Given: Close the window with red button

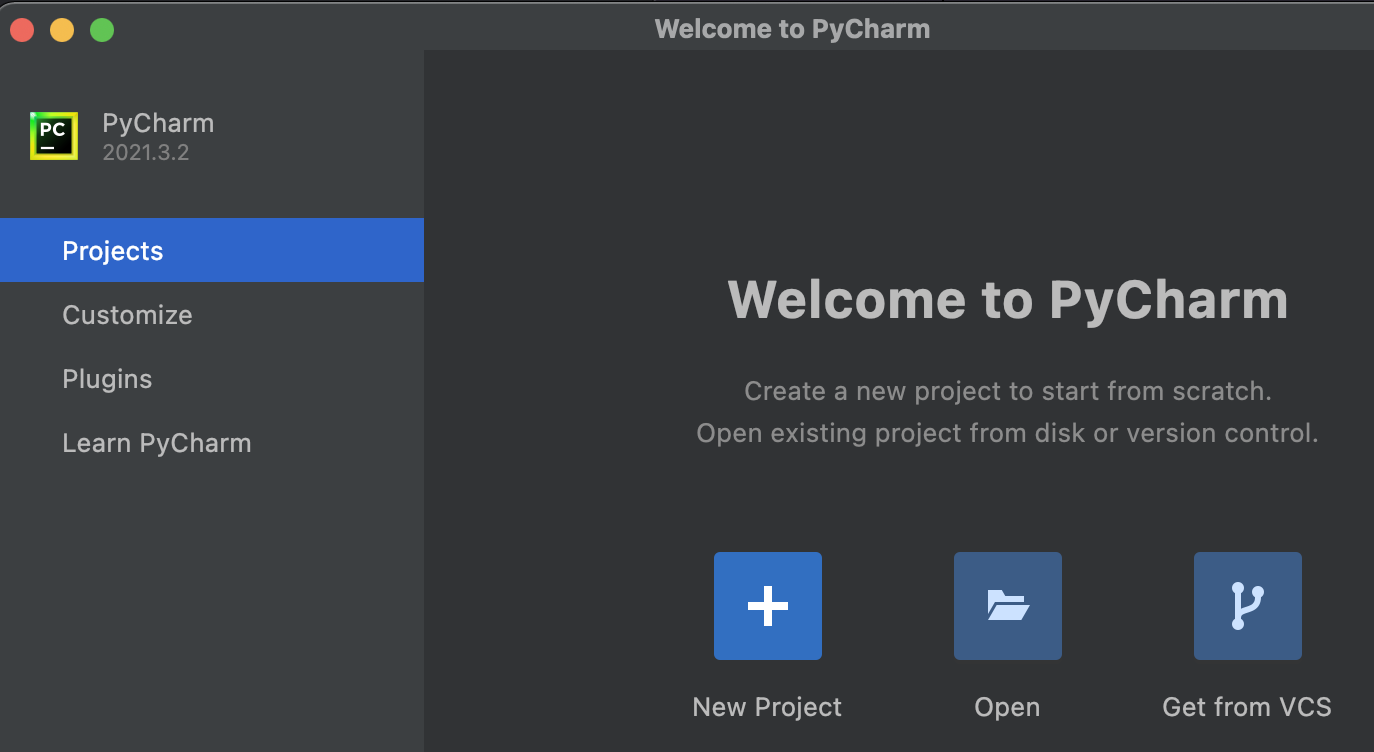Looking at the screenshot, I should pyautogui.click(x=22, y=30).
